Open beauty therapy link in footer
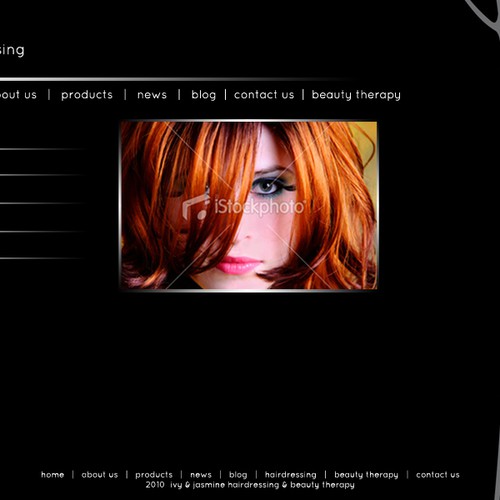Image resolution: width=500 pixels, height=500 pixels. 366,475
